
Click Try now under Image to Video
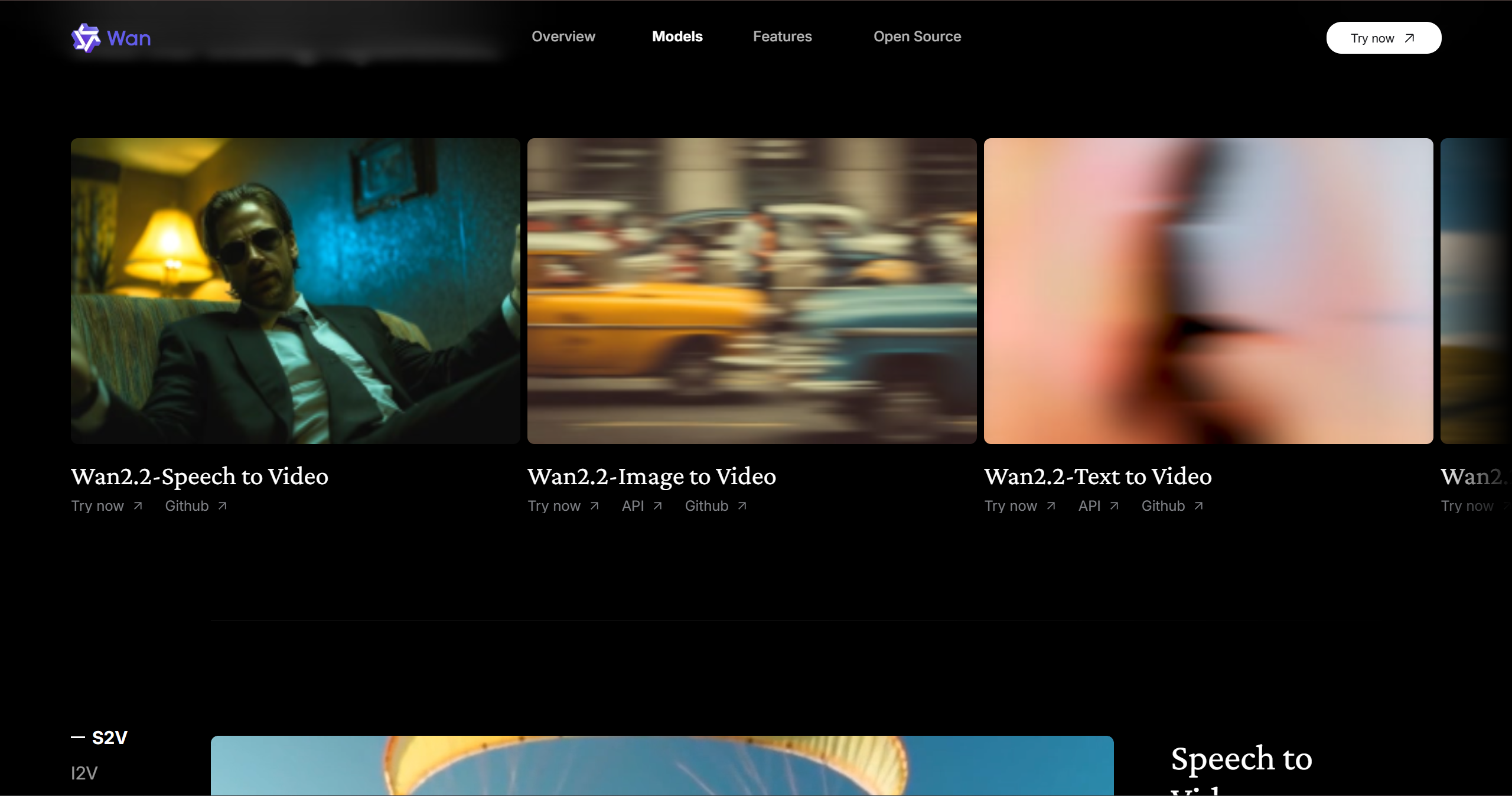pyautogui.click(x=554, y=506)
